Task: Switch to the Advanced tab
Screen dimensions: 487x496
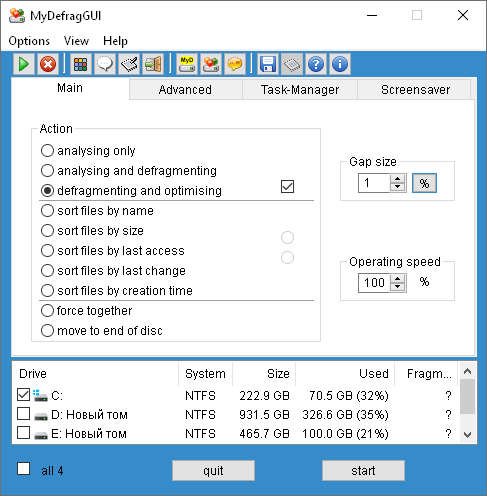Action: [185, 90]
